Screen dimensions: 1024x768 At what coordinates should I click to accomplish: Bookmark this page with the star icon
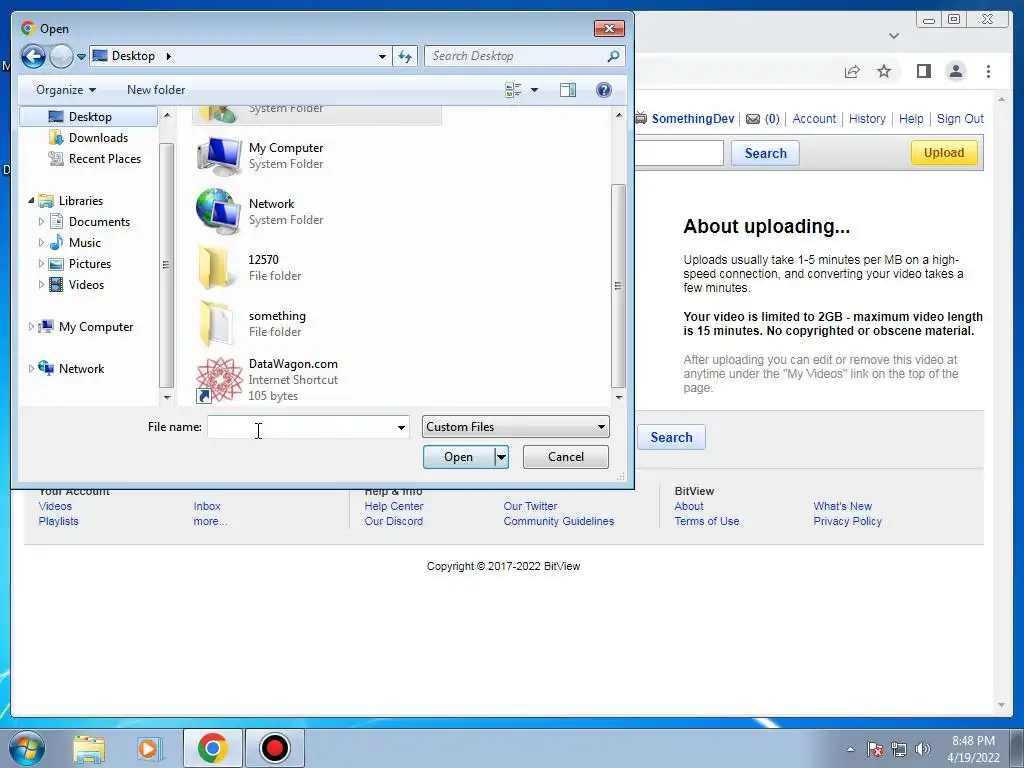pyautogui.click(x=884, y=71)
